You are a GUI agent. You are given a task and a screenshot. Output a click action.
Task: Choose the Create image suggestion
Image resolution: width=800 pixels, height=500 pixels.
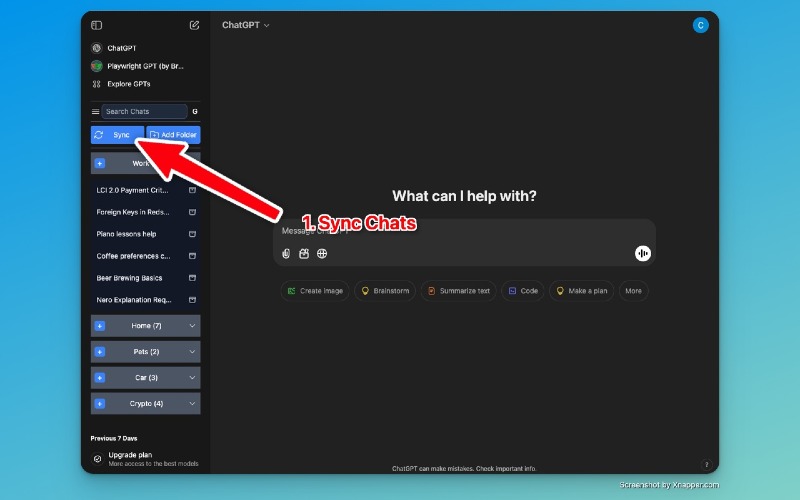click(x=315, y=291)
